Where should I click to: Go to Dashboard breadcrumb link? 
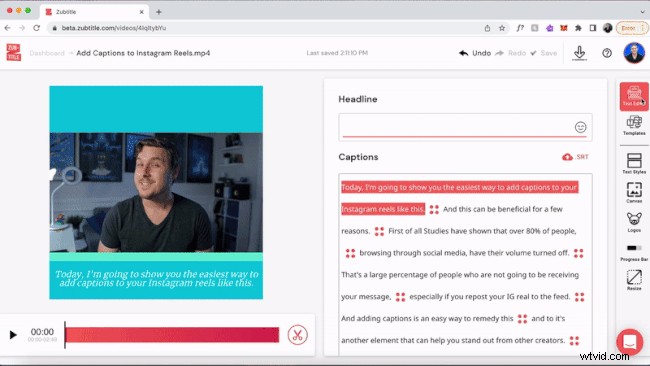[x=47, y=53]
